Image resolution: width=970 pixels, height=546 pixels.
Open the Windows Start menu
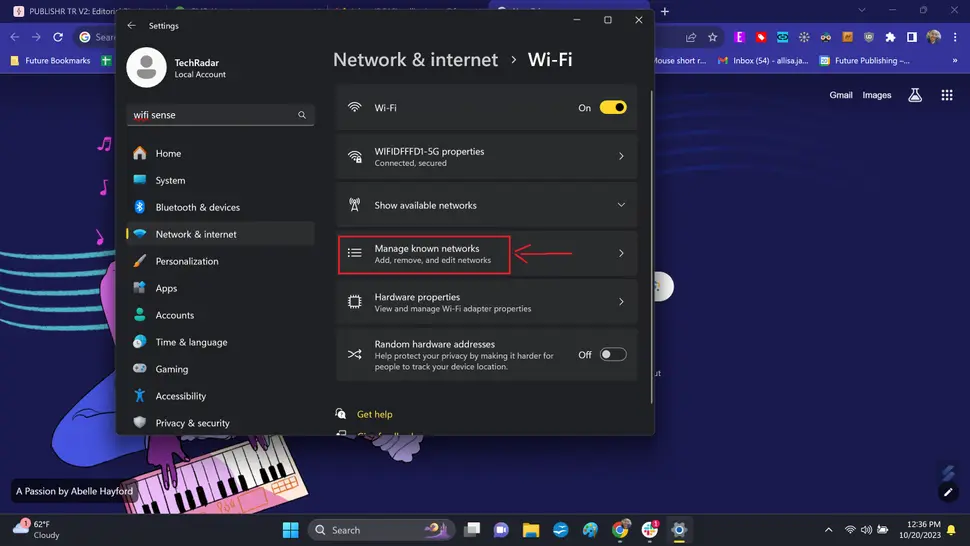[x=291, y=530]
